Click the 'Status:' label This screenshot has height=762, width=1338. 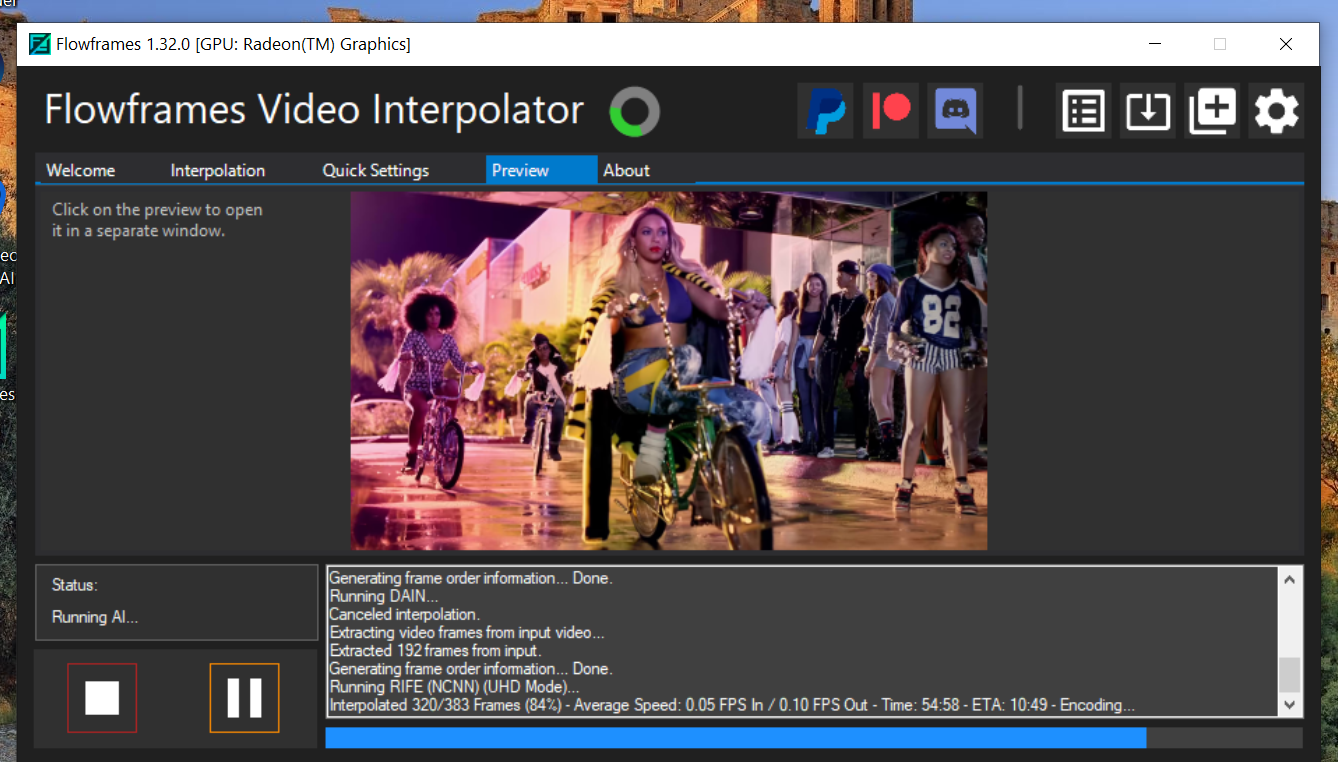tap(75, 585)
